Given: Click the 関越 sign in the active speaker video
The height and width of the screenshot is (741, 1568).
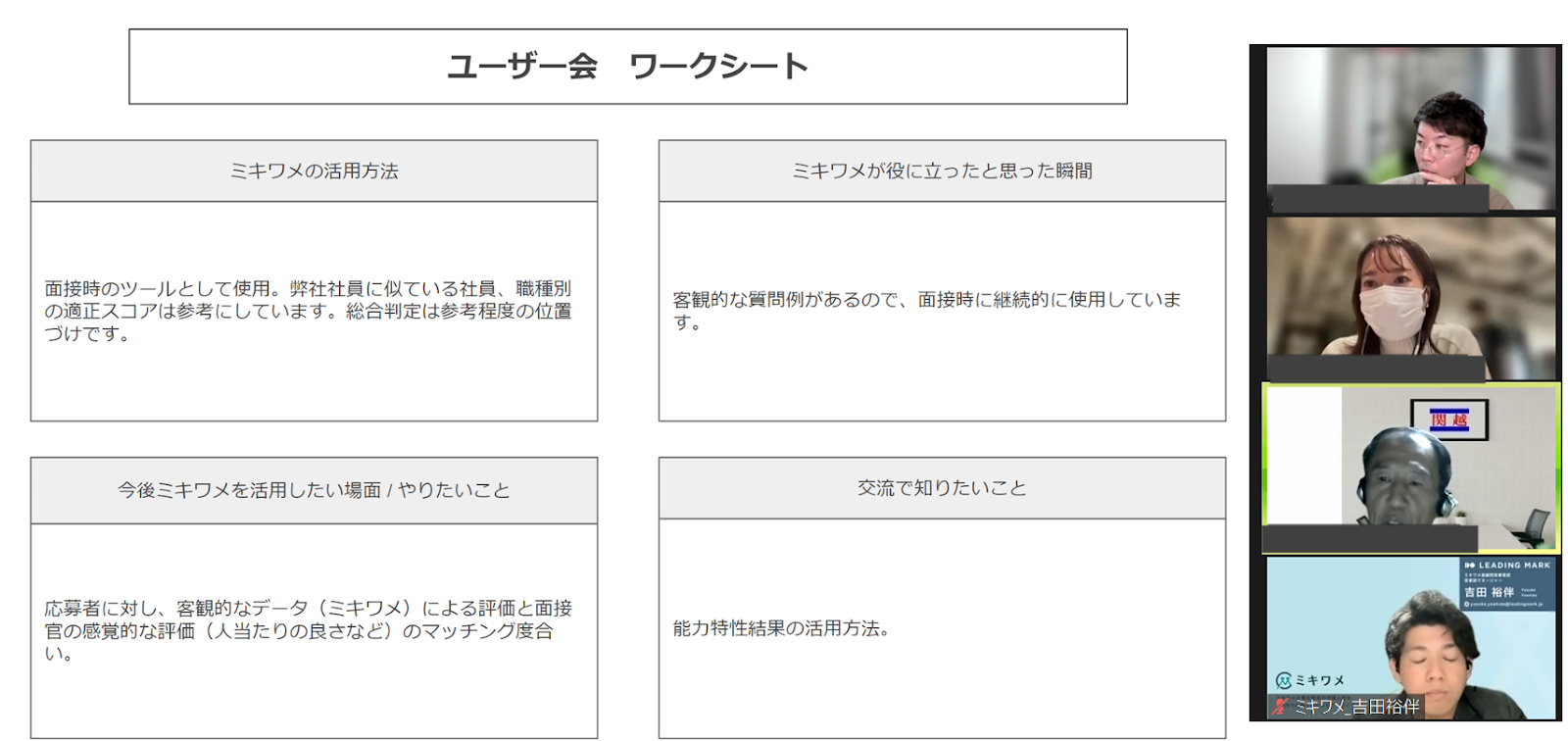Looking at the screenshot, I should point(1448,420).
